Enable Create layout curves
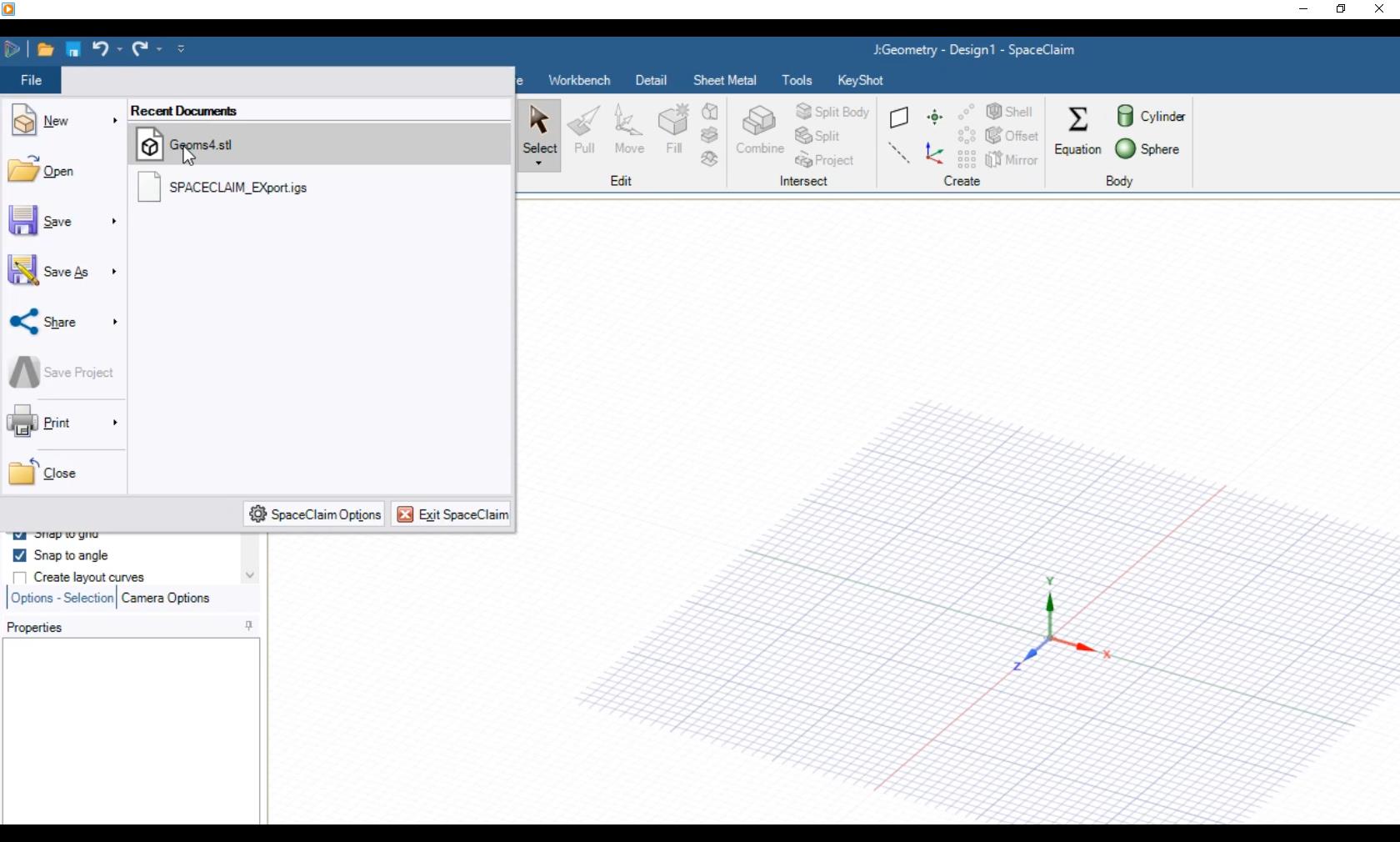Image resolution: width=1400 pixels, height=842 pixels. tap(20, 577)
